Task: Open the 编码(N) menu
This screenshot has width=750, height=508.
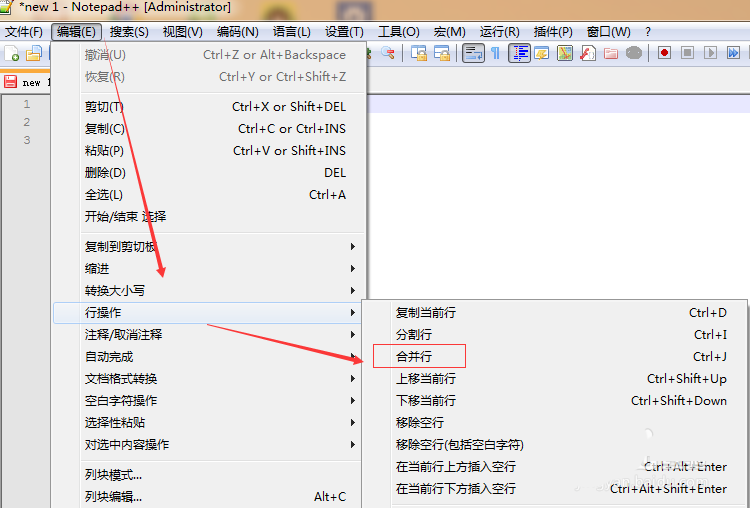Action: [237, 32]
